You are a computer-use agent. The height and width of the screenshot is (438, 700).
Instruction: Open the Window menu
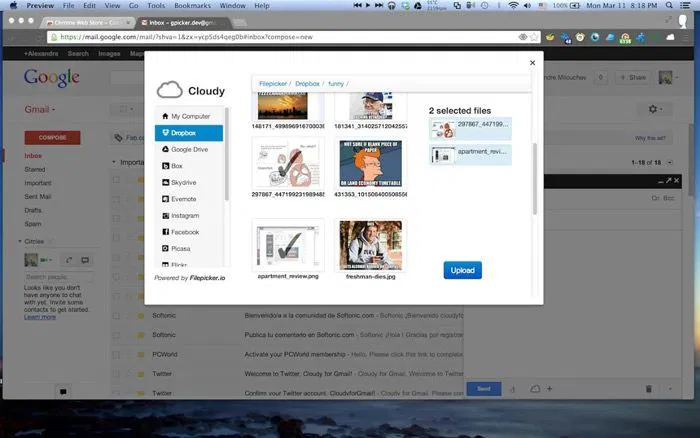coord(233,5)
